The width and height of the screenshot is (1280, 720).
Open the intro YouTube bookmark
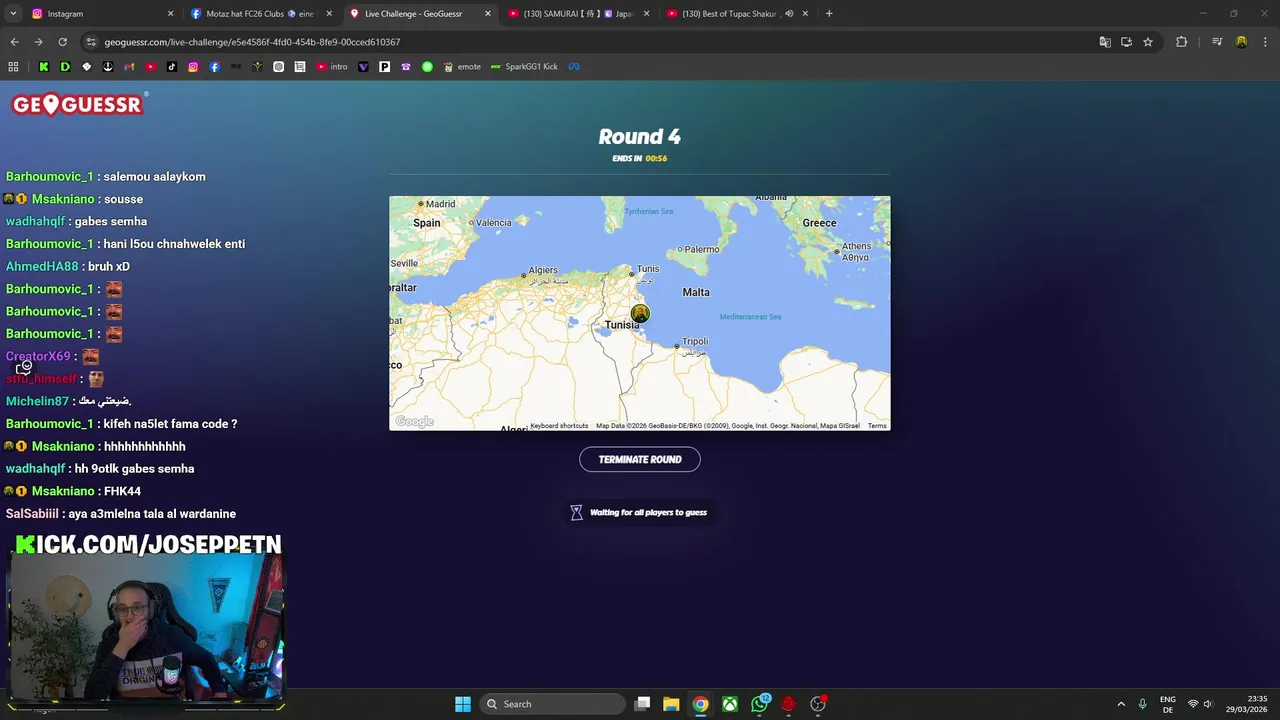pyautogui.click(x=332, y=67)
